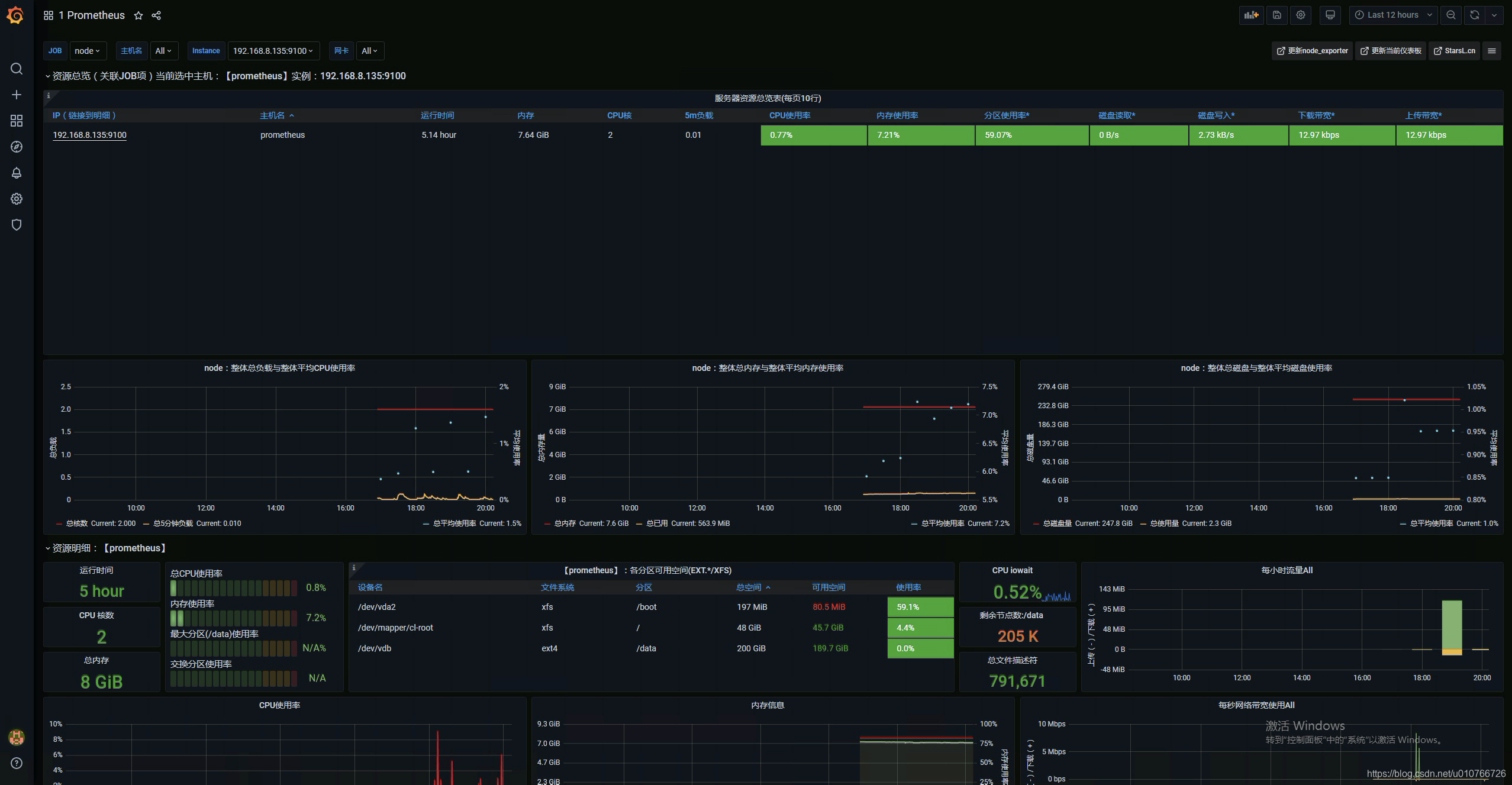Open the refresh interval dropdown arrow
The height and width of the screenshot is (785, 1512).
[1494, 15]
